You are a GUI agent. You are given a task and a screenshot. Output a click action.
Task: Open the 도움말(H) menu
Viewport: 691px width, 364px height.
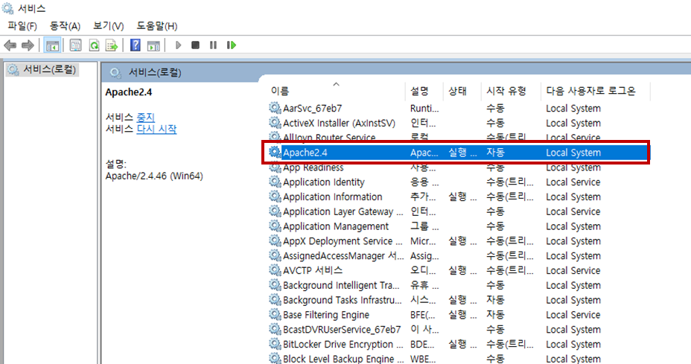point(157,26)
